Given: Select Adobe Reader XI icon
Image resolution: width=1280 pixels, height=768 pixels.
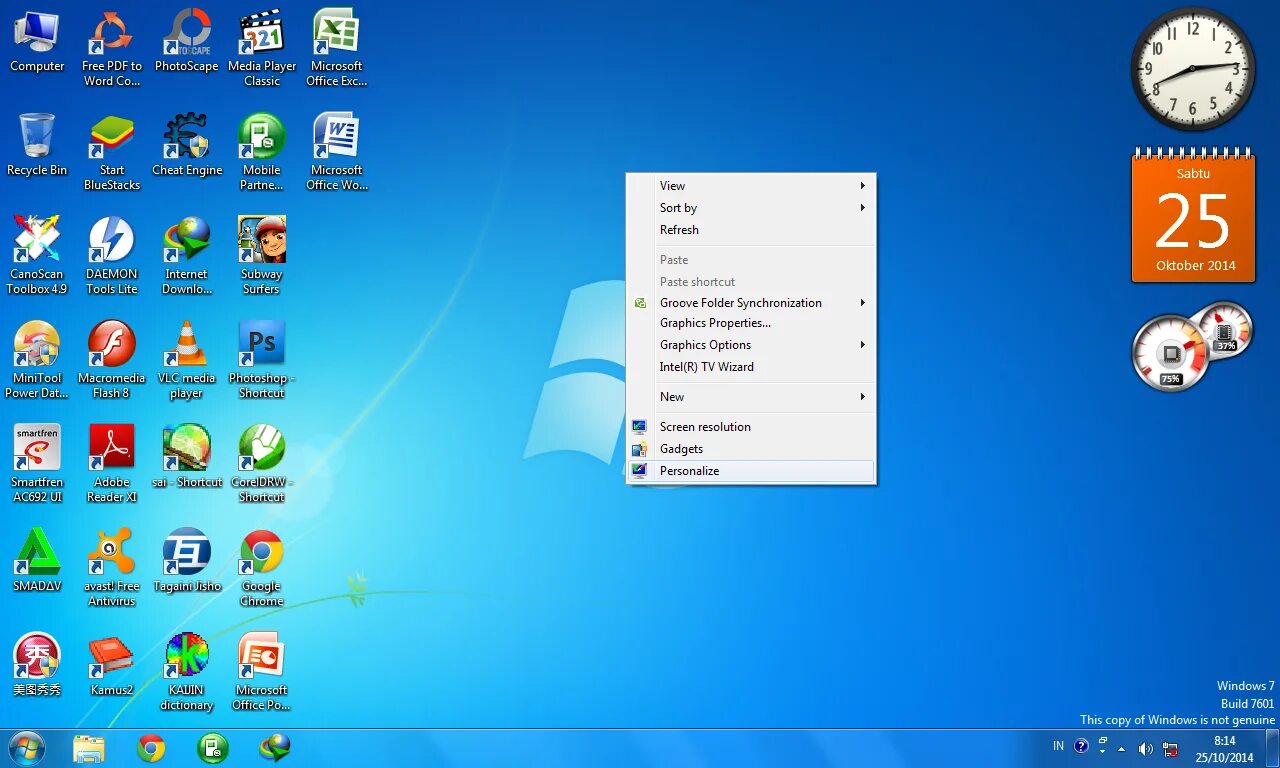Looking at the screenshot, I should [112, 465].
